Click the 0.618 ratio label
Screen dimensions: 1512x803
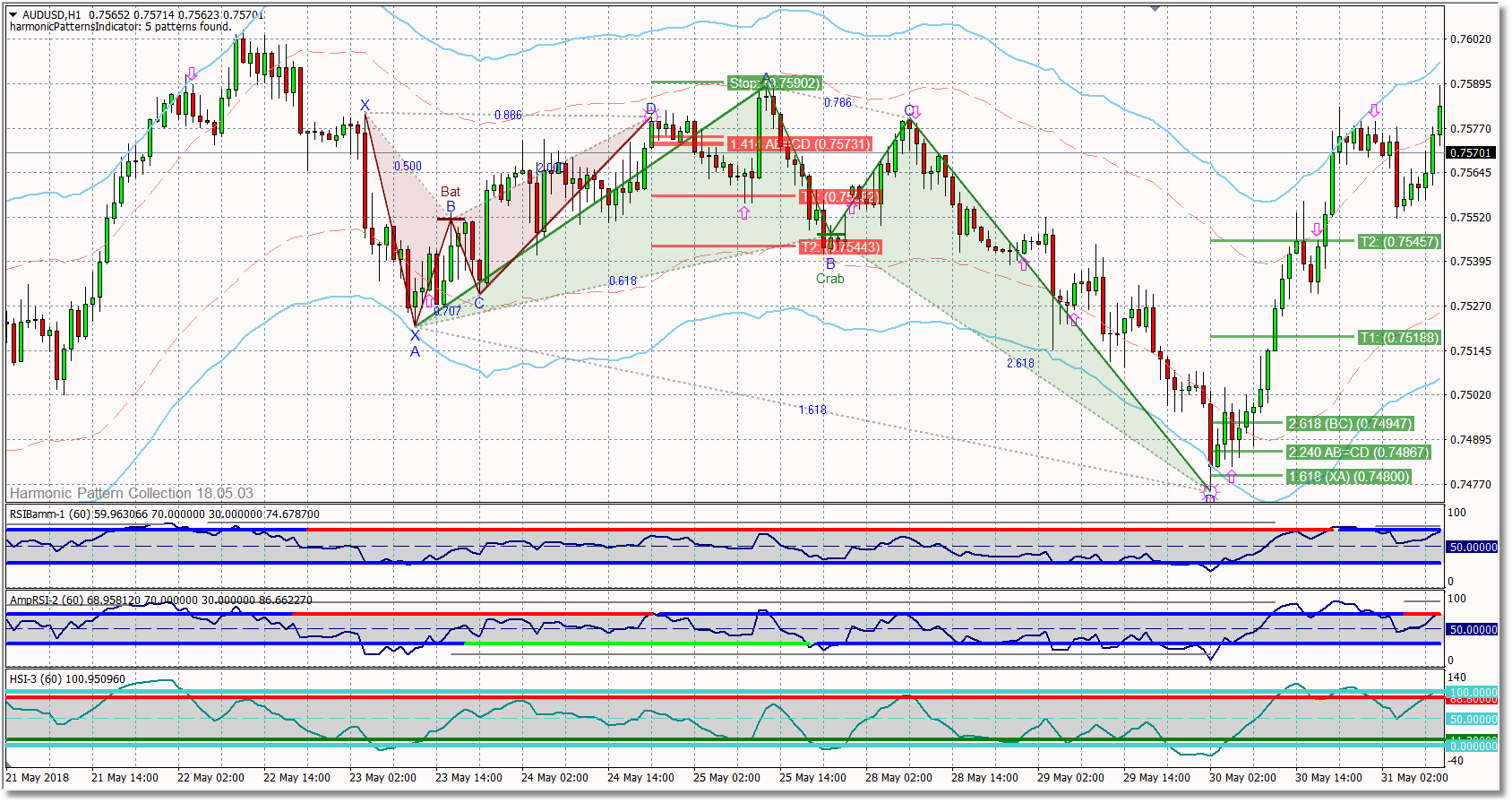click(623, 281)
